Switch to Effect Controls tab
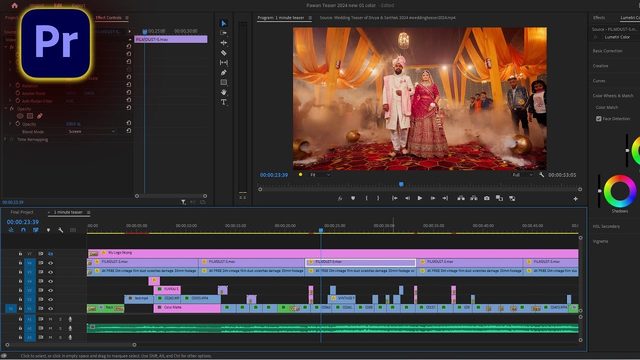The height and width of the screenshot is (360, 640). 109,18
